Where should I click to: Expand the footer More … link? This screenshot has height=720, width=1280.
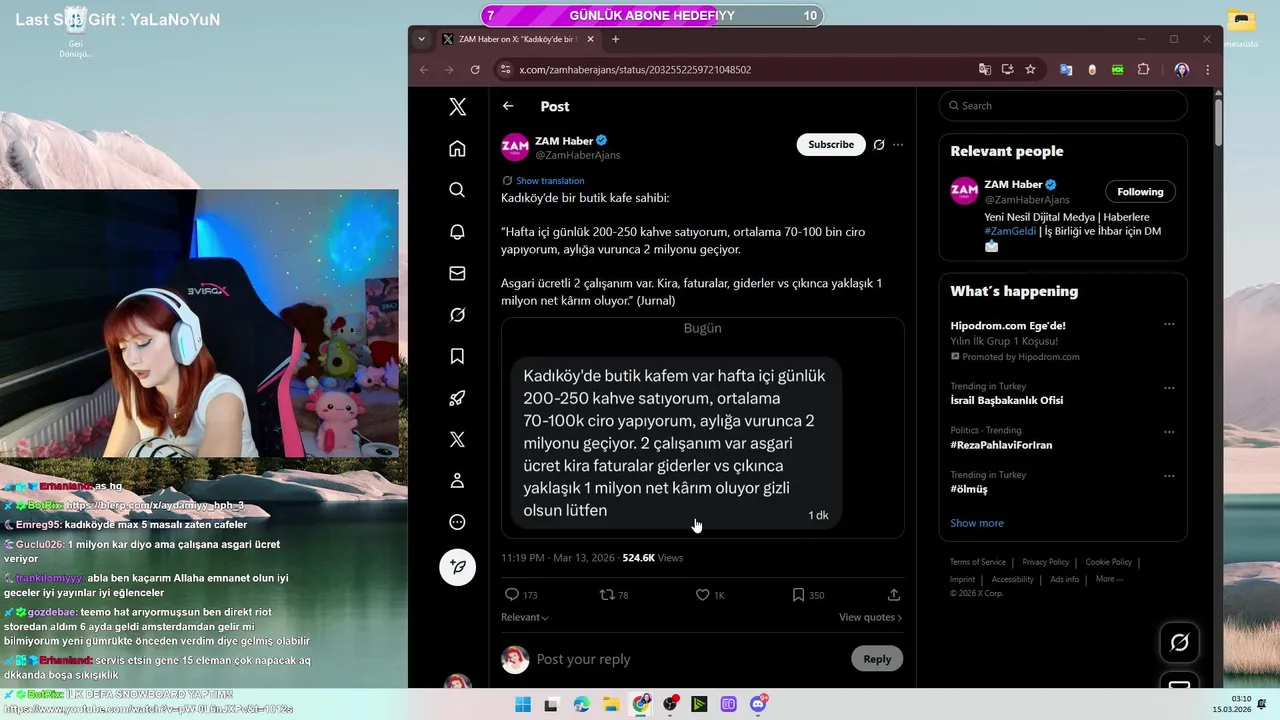1109,579
